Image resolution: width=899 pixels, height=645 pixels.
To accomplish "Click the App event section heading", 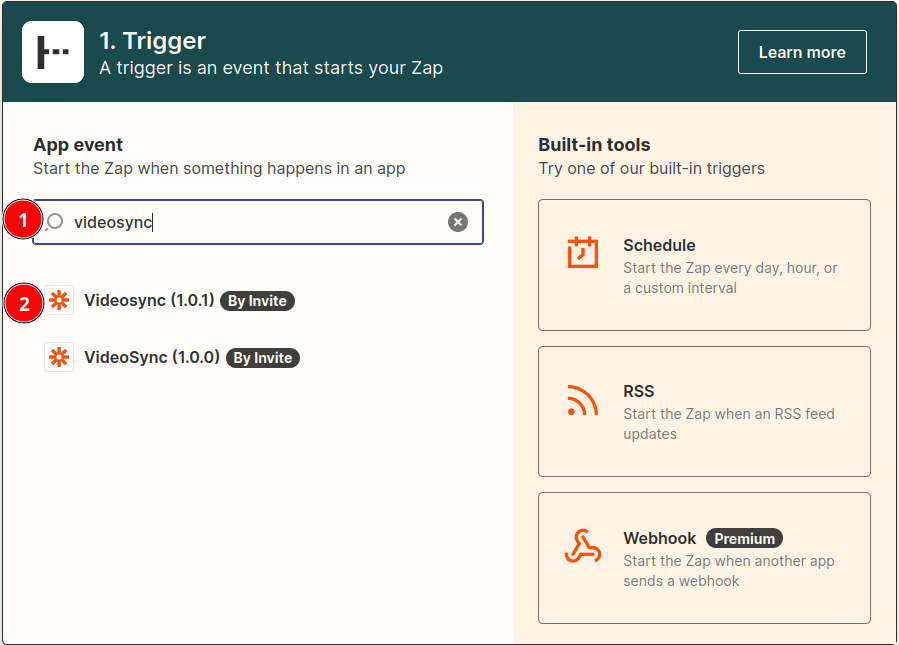I will [78, 144].
